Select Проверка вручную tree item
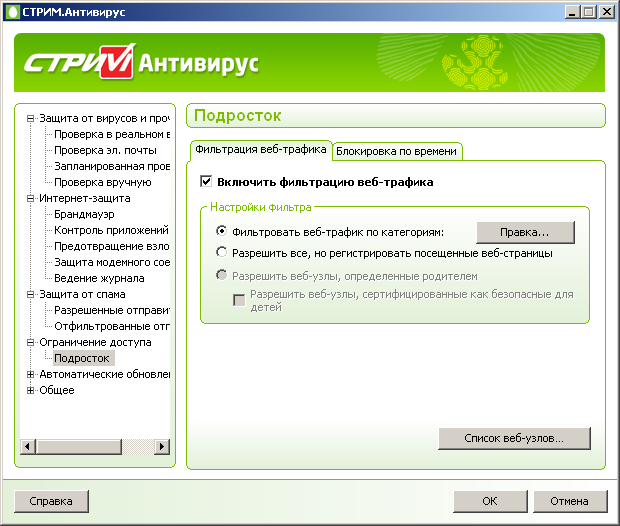The width and height of the screenshot is (620, 526). click(x=103, y=182)
